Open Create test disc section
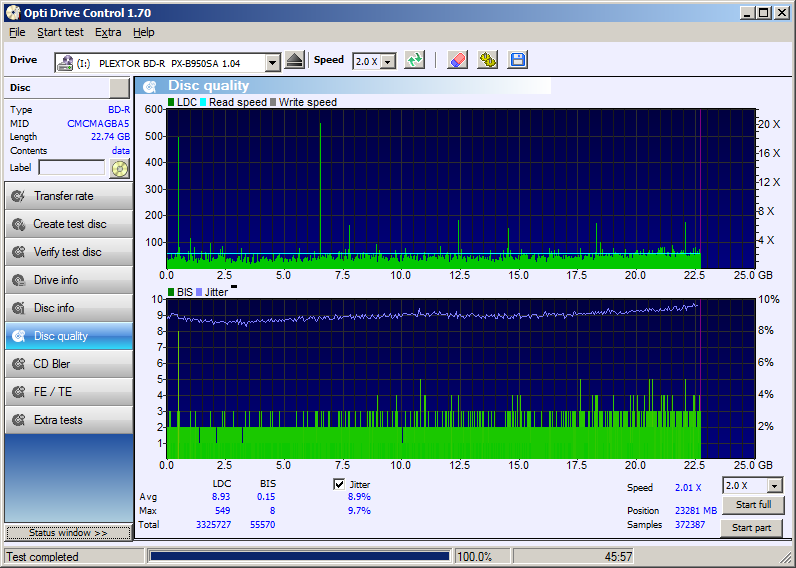Viewport: 796px width, 568px height. [x=69, y=224]
